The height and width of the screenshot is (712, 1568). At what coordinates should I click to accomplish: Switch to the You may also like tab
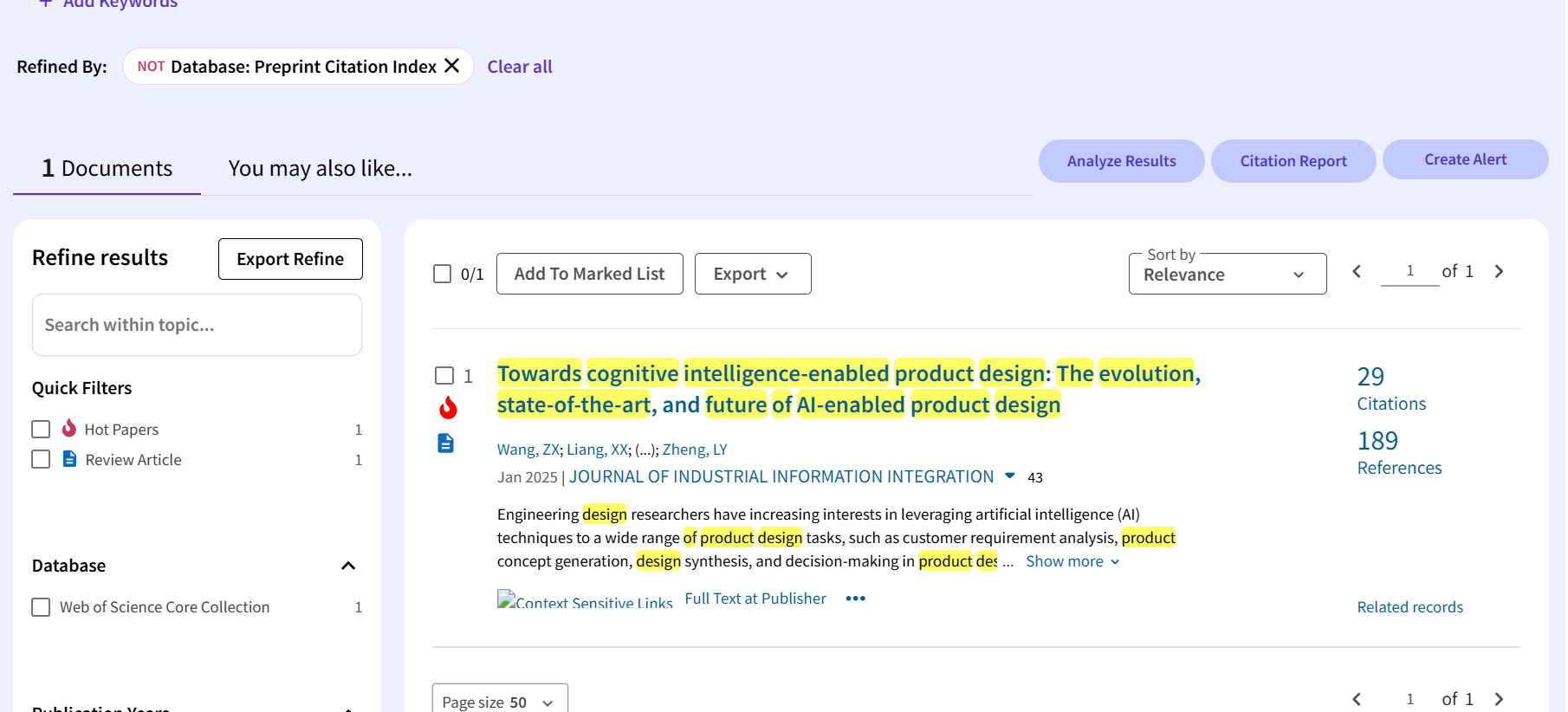(320, 168)
